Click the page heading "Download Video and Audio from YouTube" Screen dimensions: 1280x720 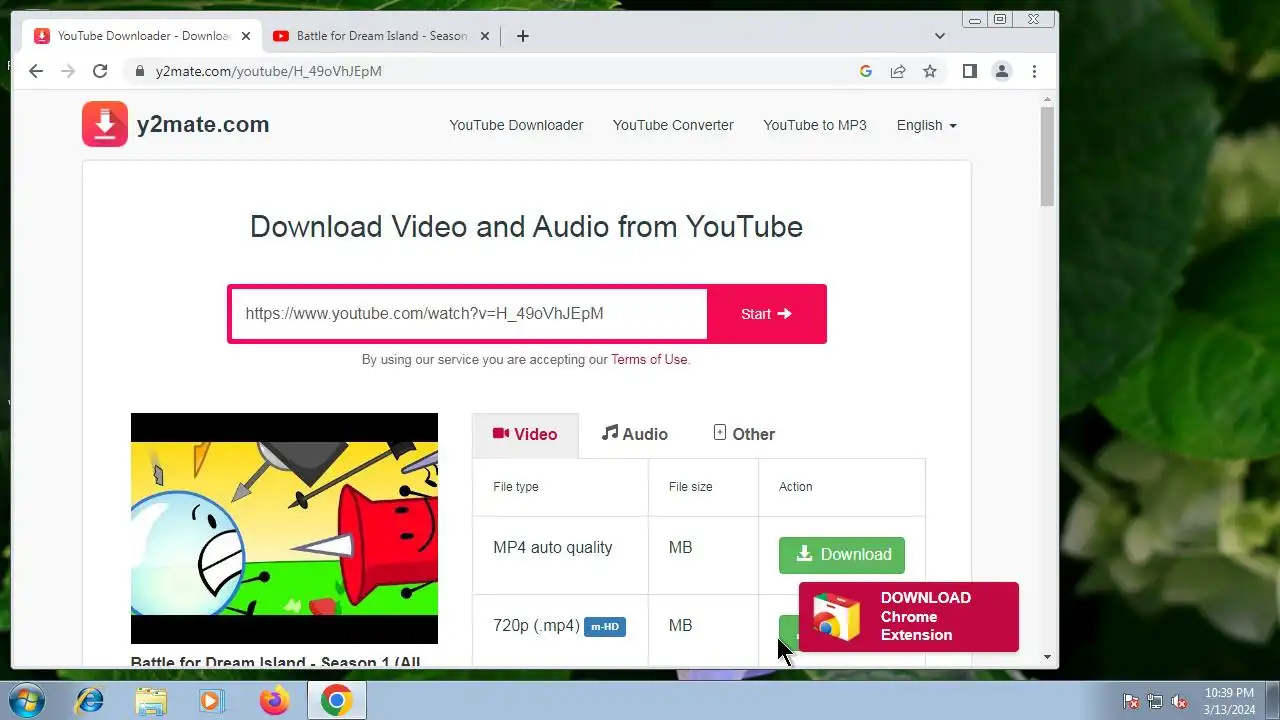tap(526, 227)
